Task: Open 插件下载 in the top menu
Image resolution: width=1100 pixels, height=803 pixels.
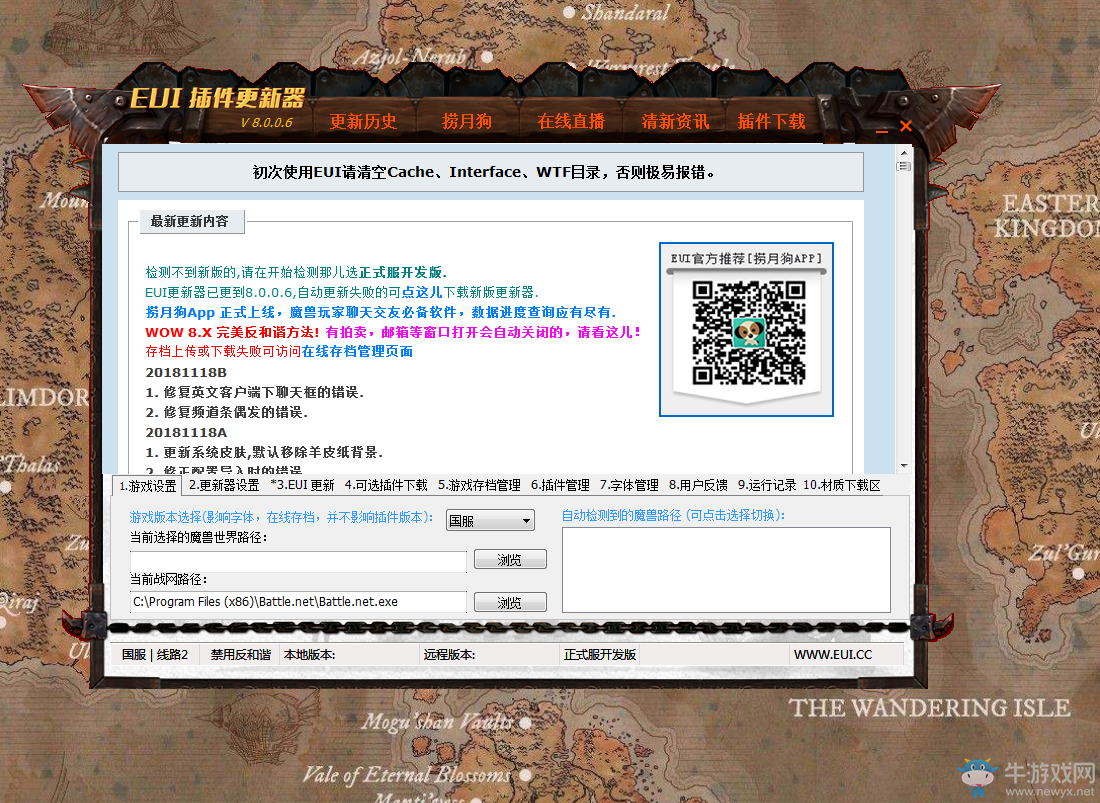Action: pos(771,121)
